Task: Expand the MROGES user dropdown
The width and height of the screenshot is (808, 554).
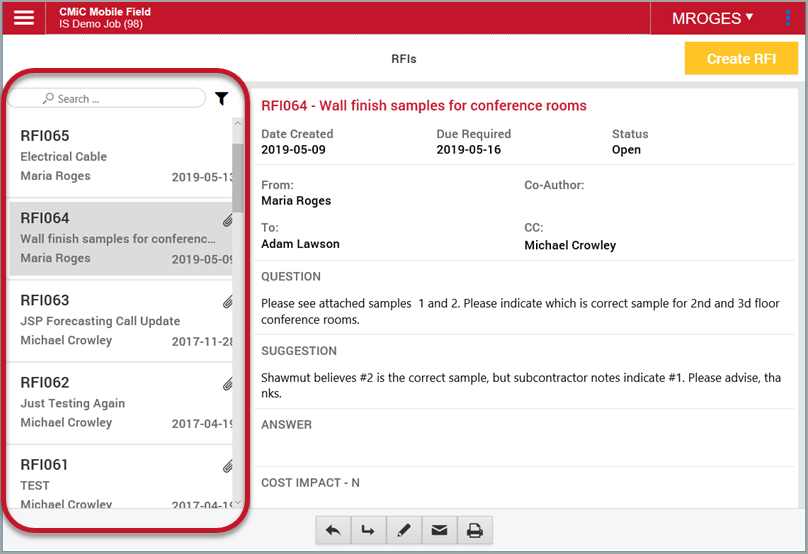Action: click(712, 18)
